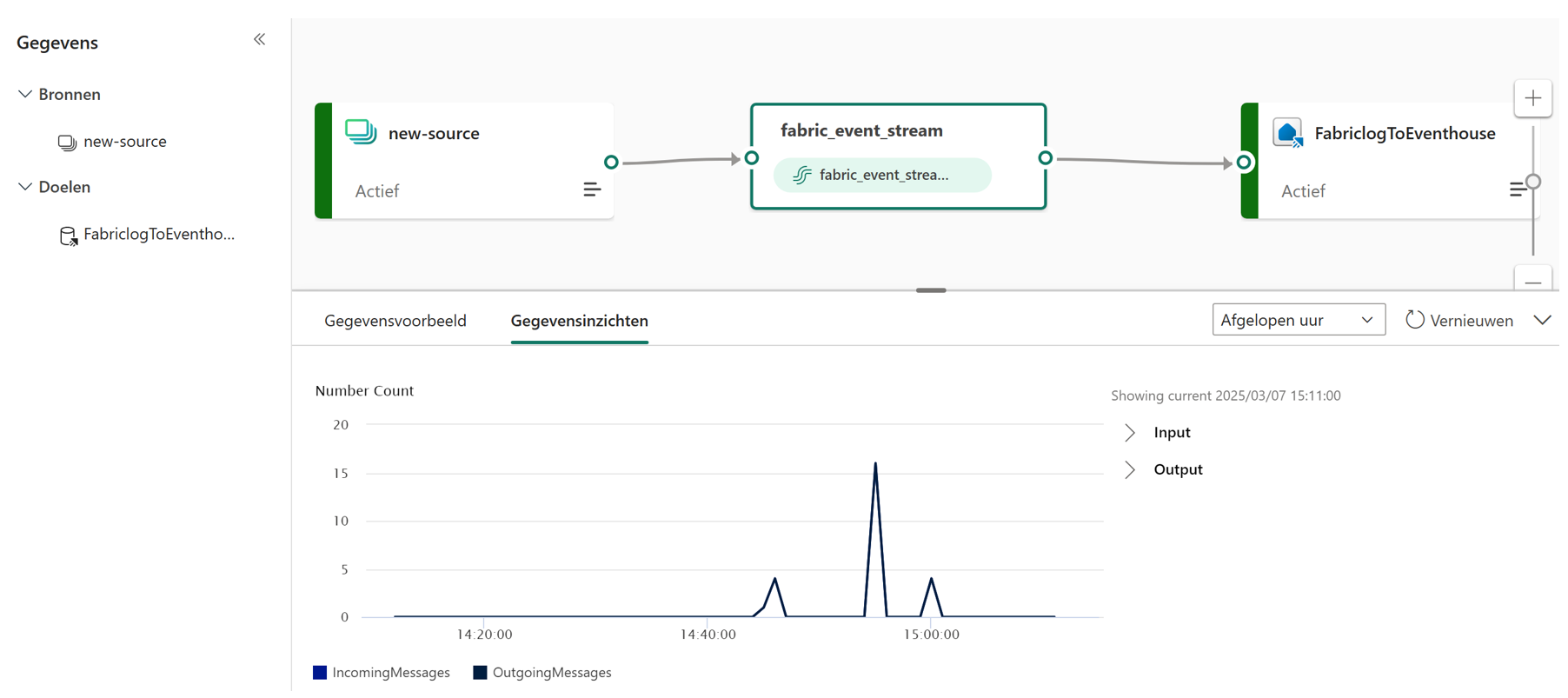Toggle the IncomingMessages legend swatch

tap(320, 673)
